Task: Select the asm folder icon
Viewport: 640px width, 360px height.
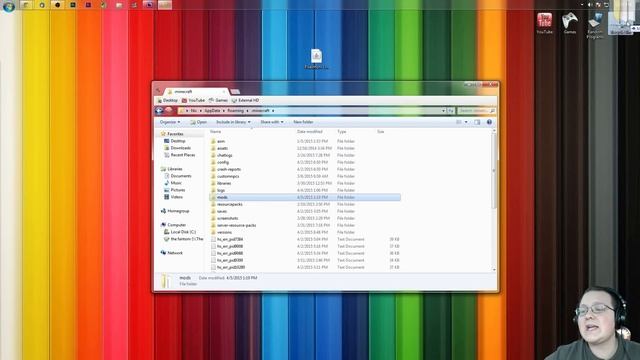Action: click(213, 141)
